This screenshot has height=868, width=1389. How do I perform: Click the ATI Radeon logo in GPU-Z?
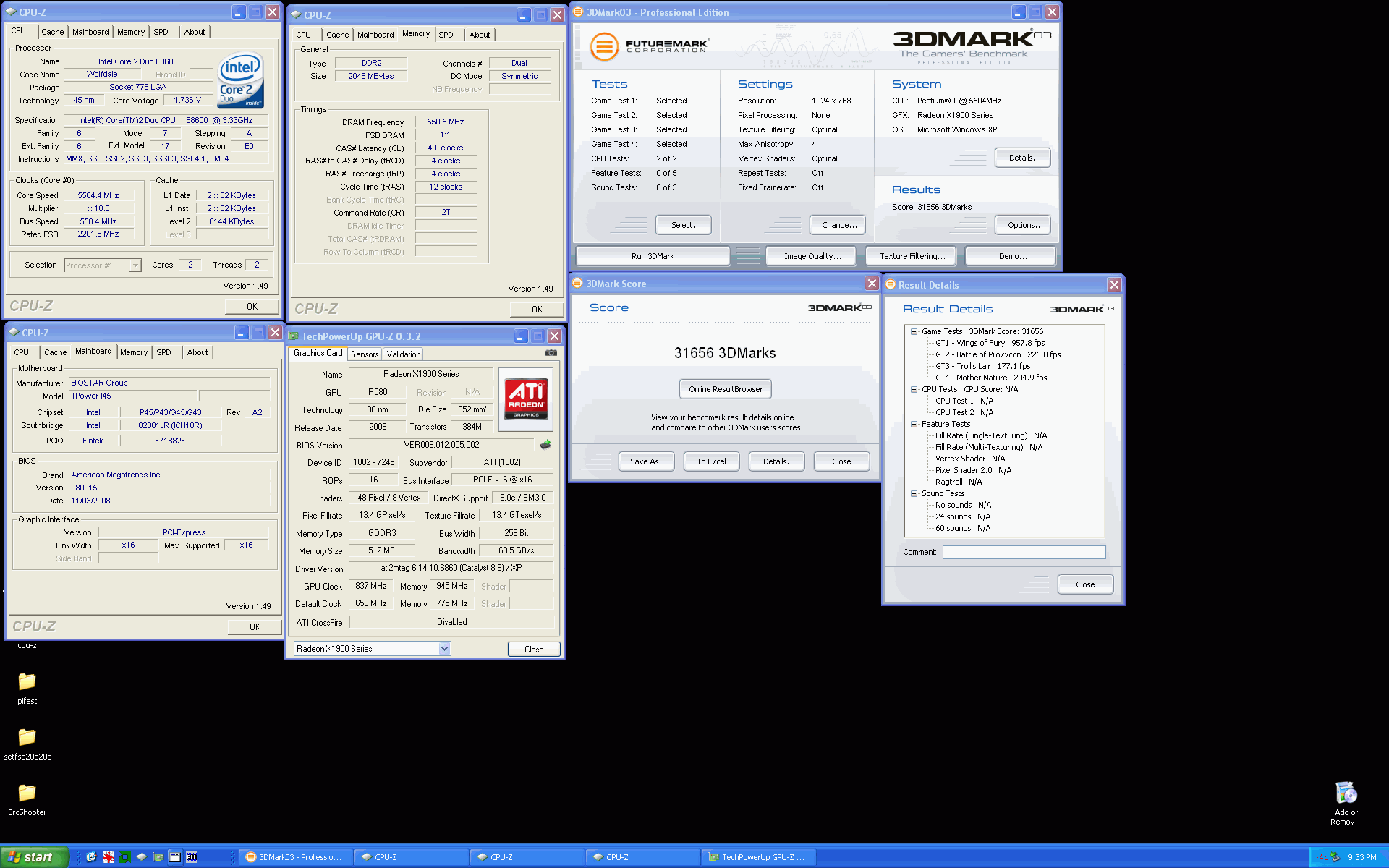[526, 399]
